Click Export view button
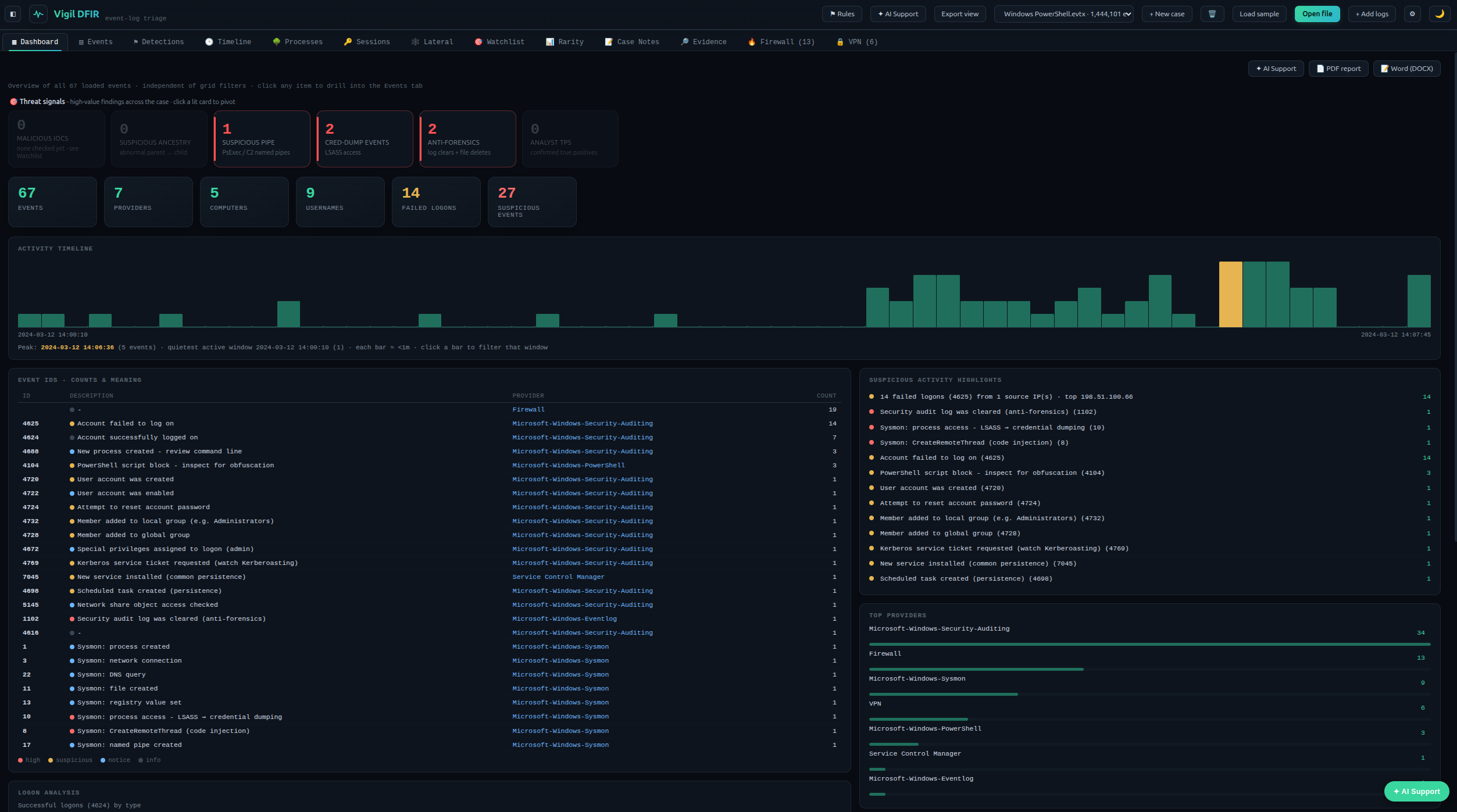 tap(960, 14)
